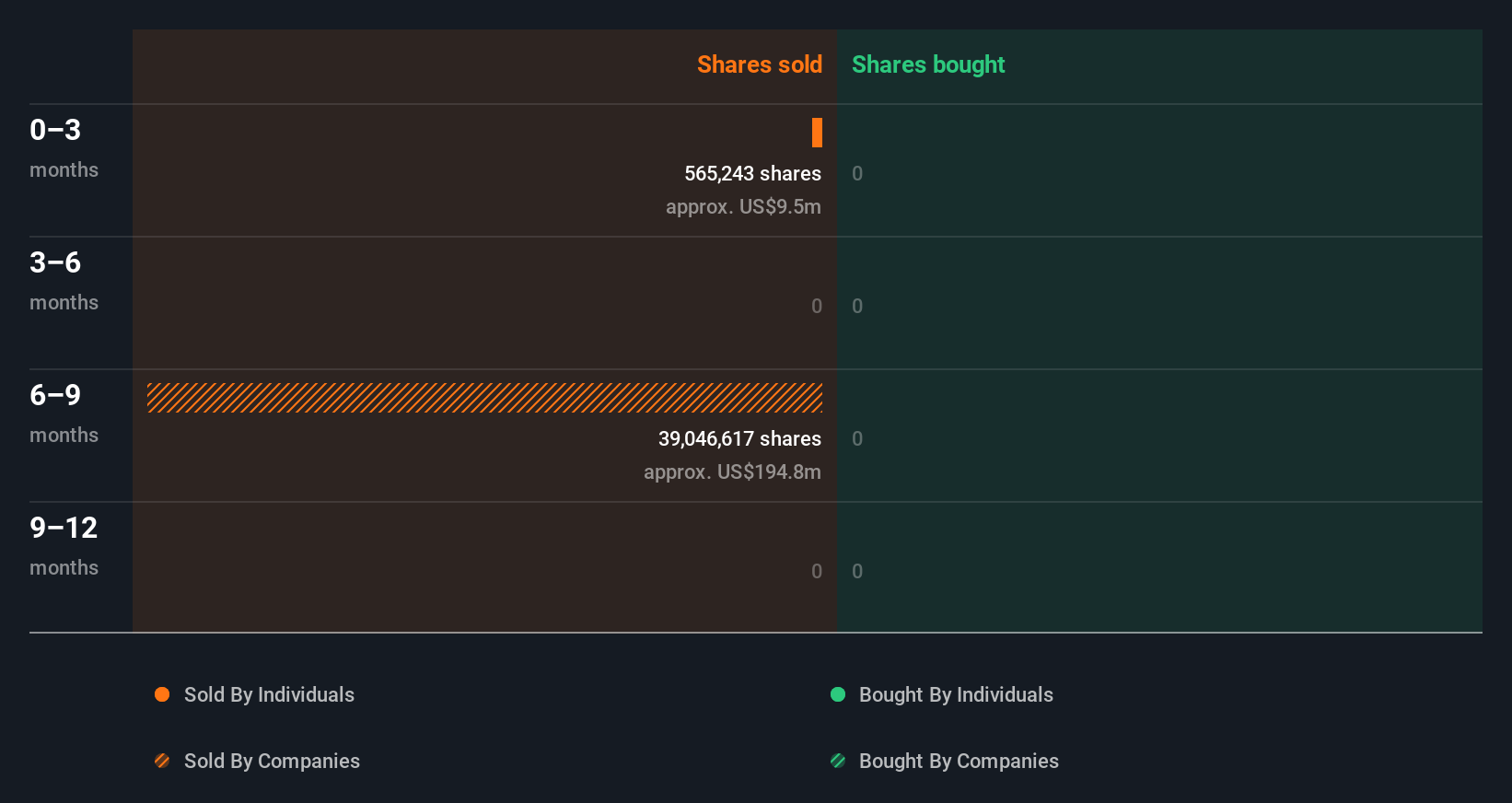Click the Bought By Companies legend label
This screenshot has width=1512, height=803.
pos(959,761)
